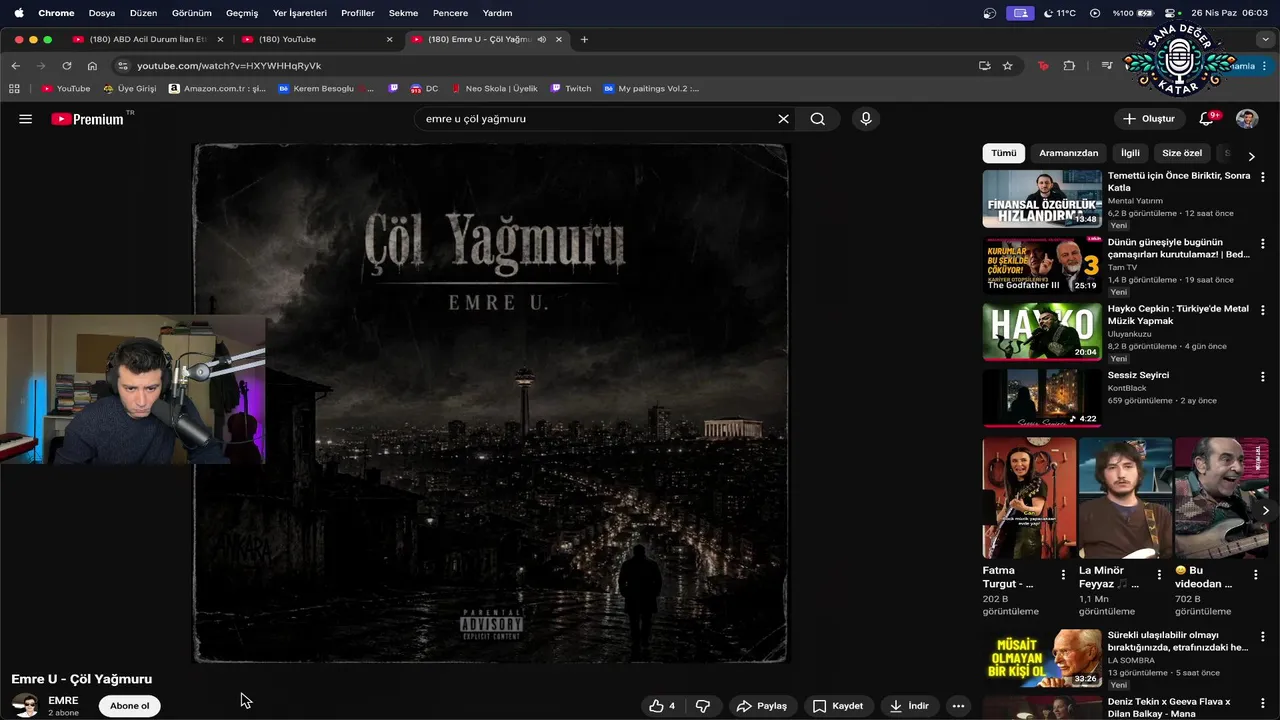Open more actions three-dot menu under video

[958, 706]
